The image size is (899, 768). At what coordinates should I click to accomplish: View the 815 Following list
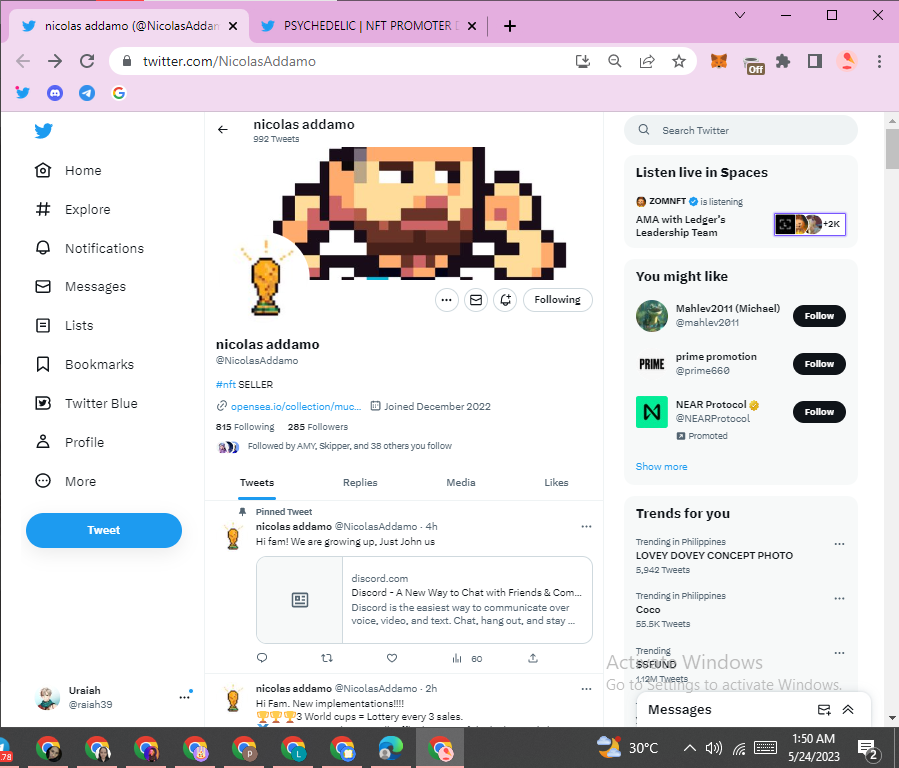pyautogui.click(x=245, y=427)
